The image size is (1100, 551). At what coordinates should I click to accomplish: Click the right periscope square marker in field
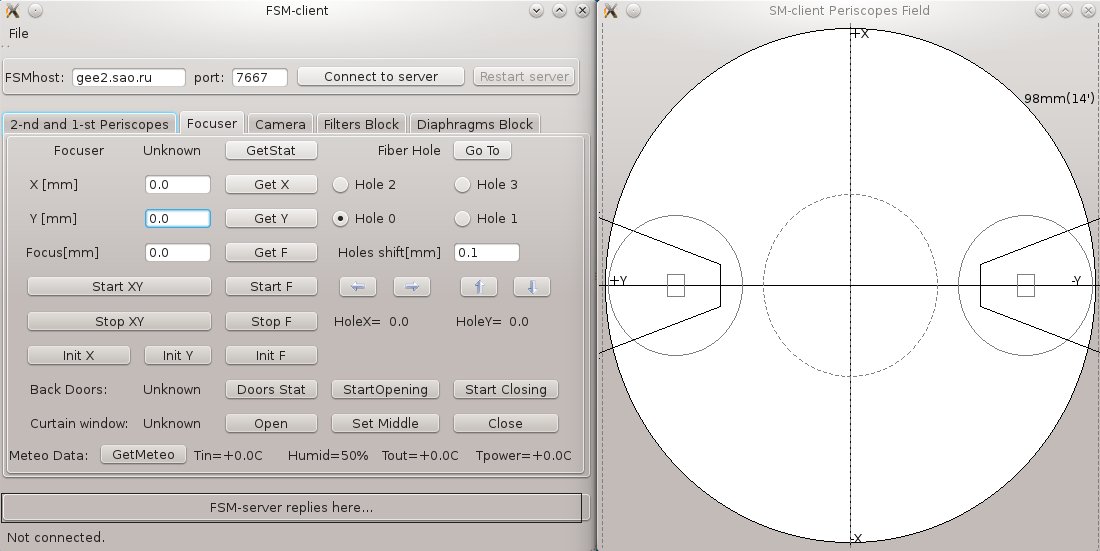click(x=1026, y=286)
